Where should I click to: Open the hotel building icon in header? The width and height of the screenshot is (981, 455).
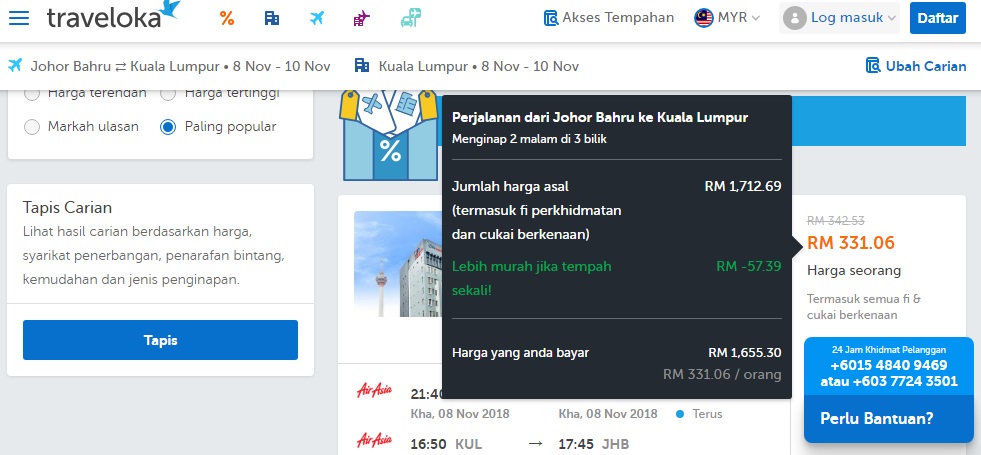pos(272,18)
